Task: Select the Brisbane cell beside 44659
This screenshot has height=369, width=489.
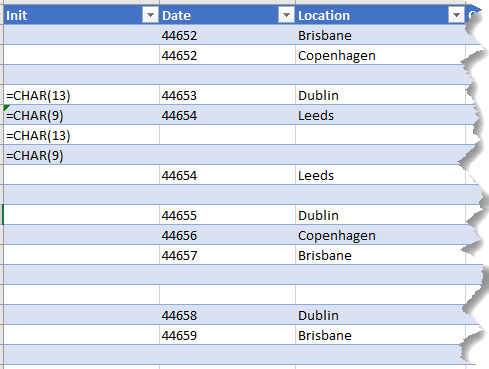Action: pyautogui.click(x=380, y=335)
